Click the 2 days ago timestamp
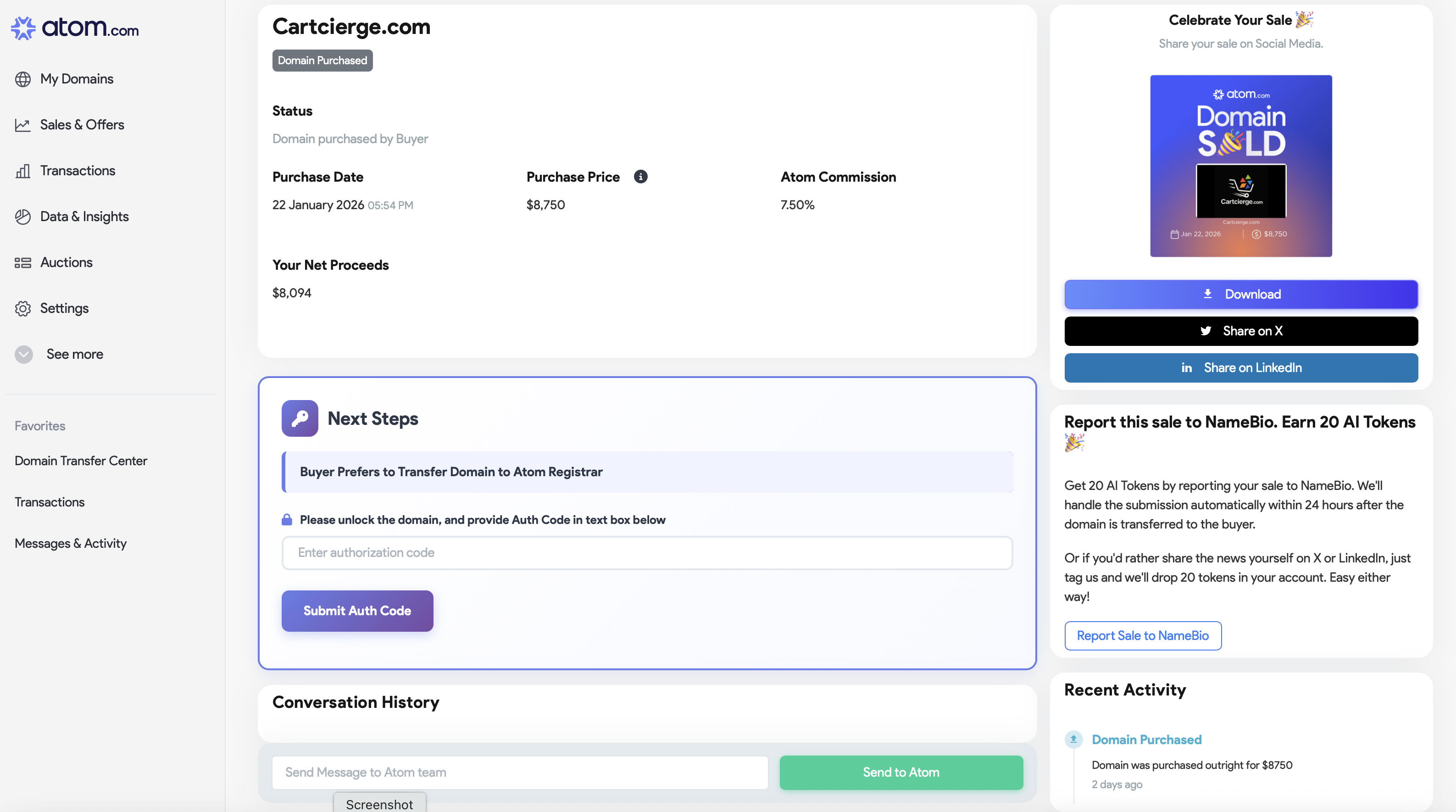The width and height of the screenshot is (1456, 812). tap(1117, 784)
